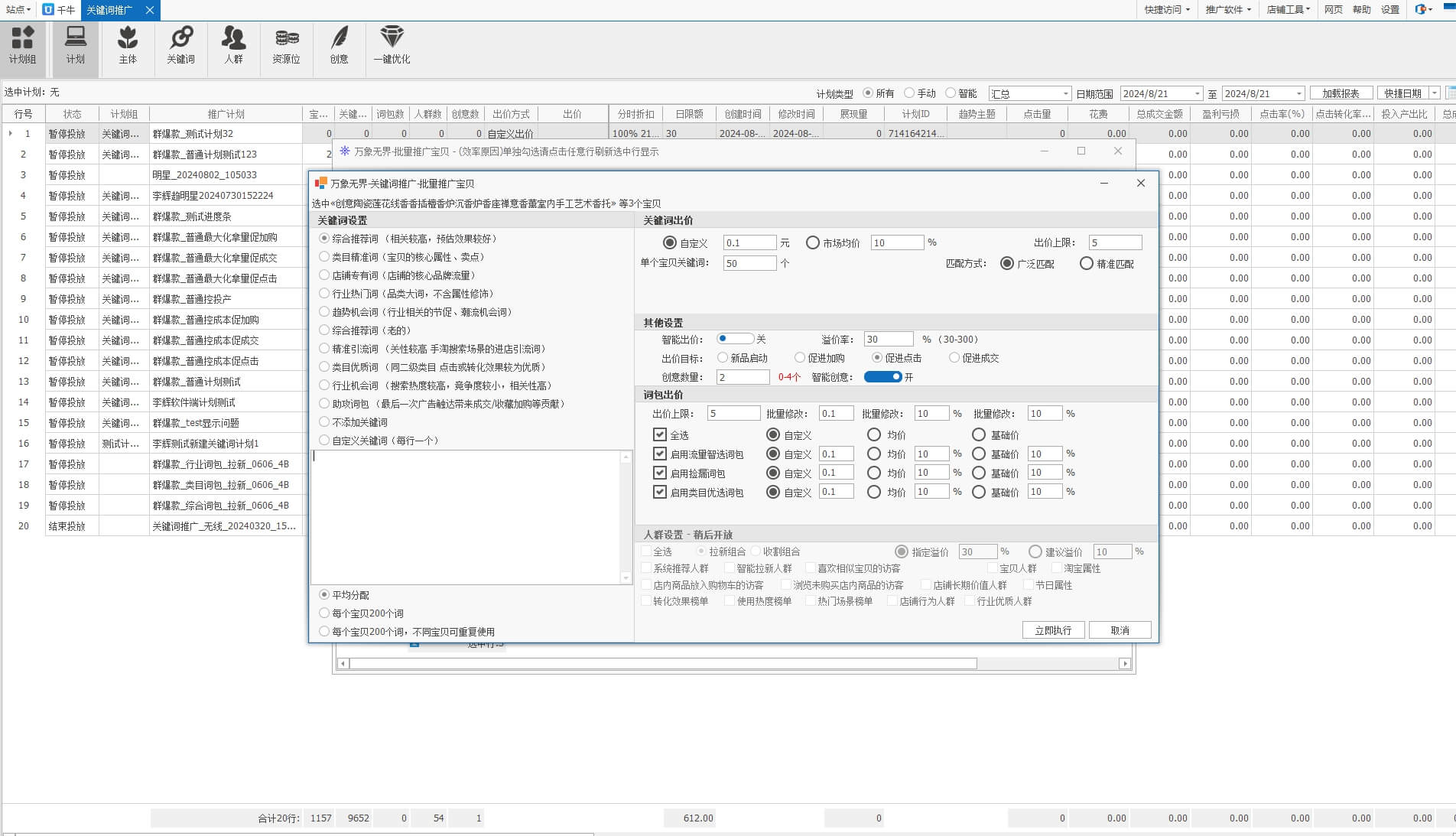
Task: Click the horizontal scrollbar in background dialog
Action: (663, 663)
